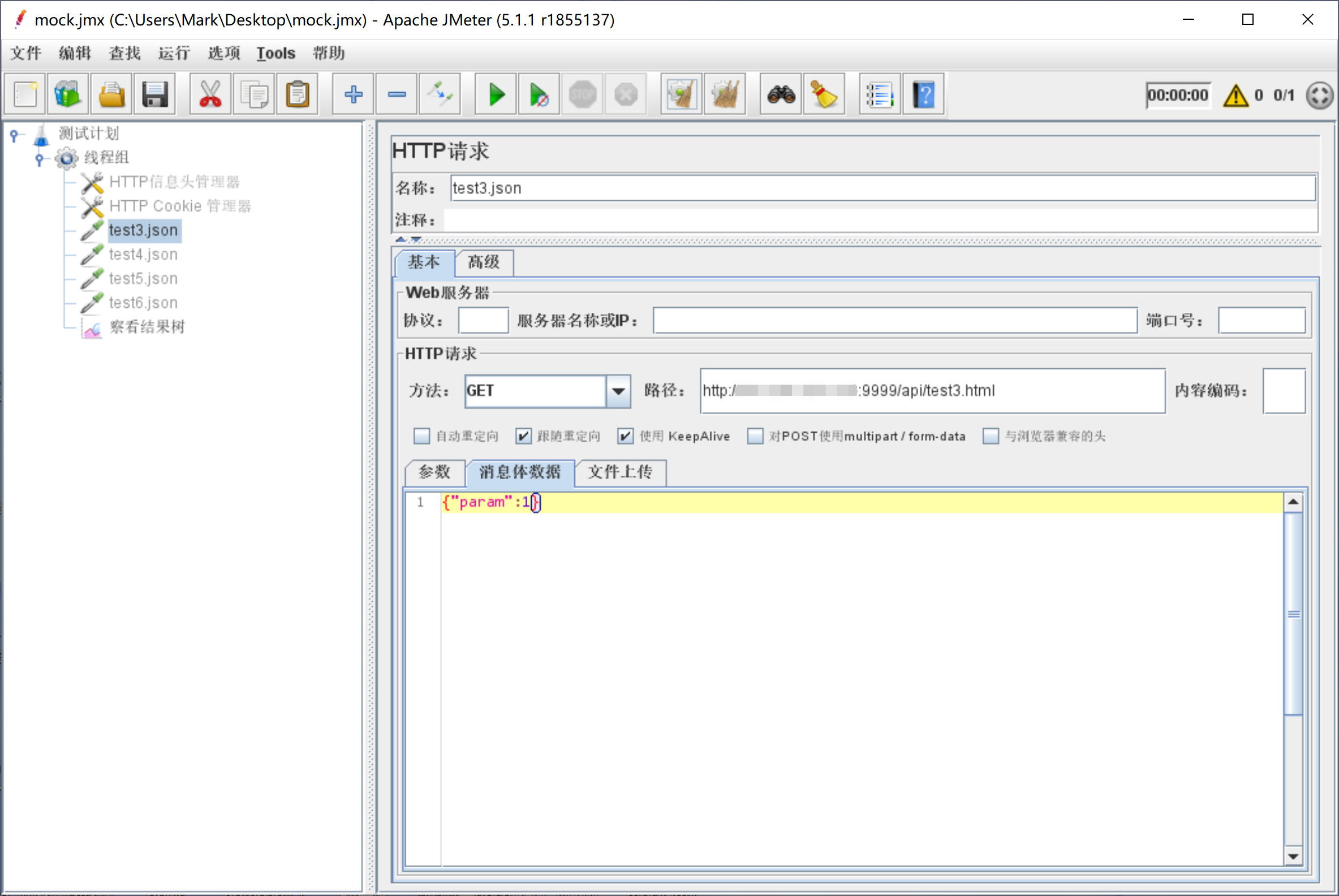
Task: Switch to the 文件上传 tab
Action: (x=620, y=472)
